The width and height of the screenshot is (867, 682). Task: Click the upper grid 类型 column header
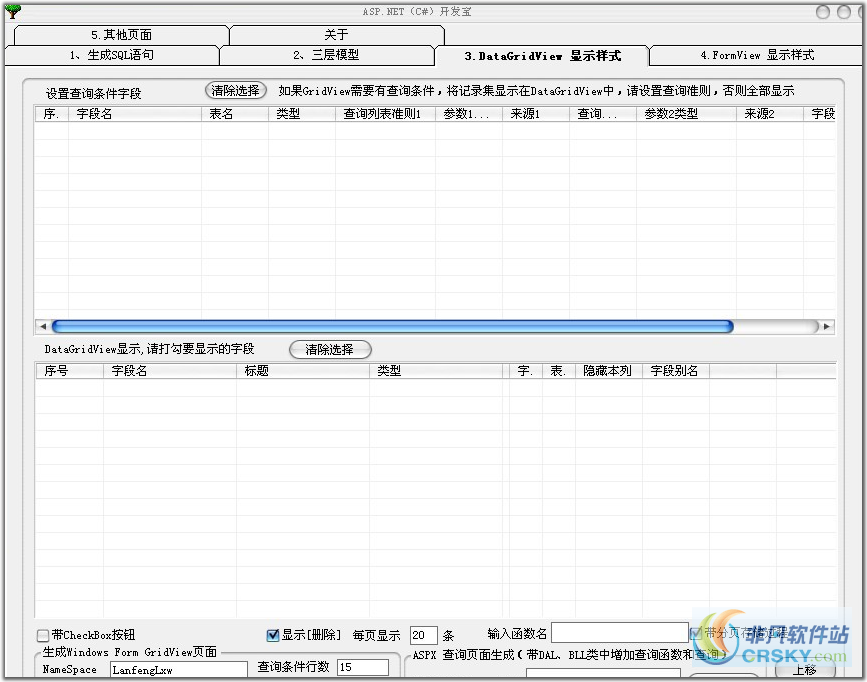coord(302,114)
